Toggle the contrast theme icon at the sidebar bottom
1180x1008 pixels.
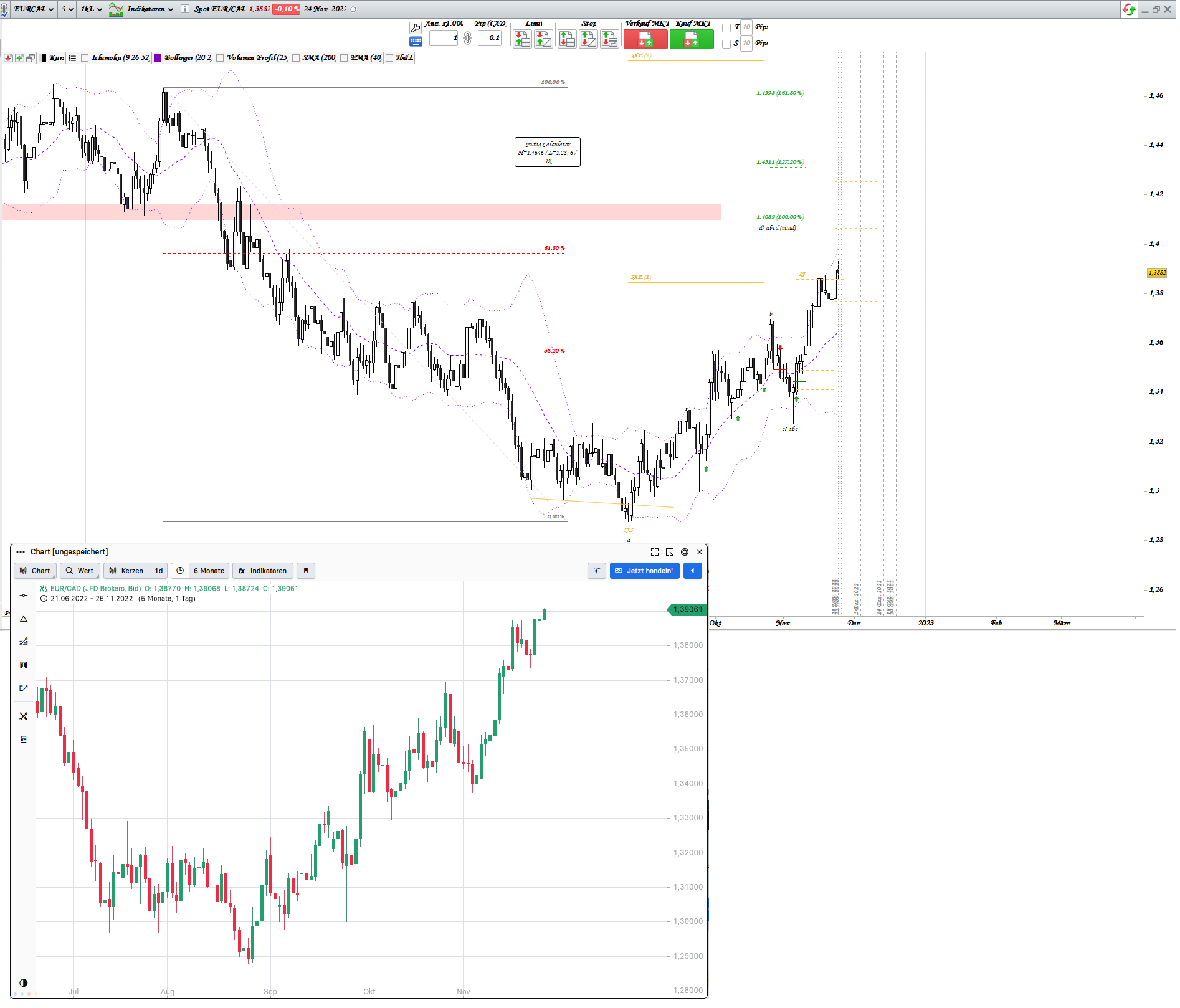(24, 982)
